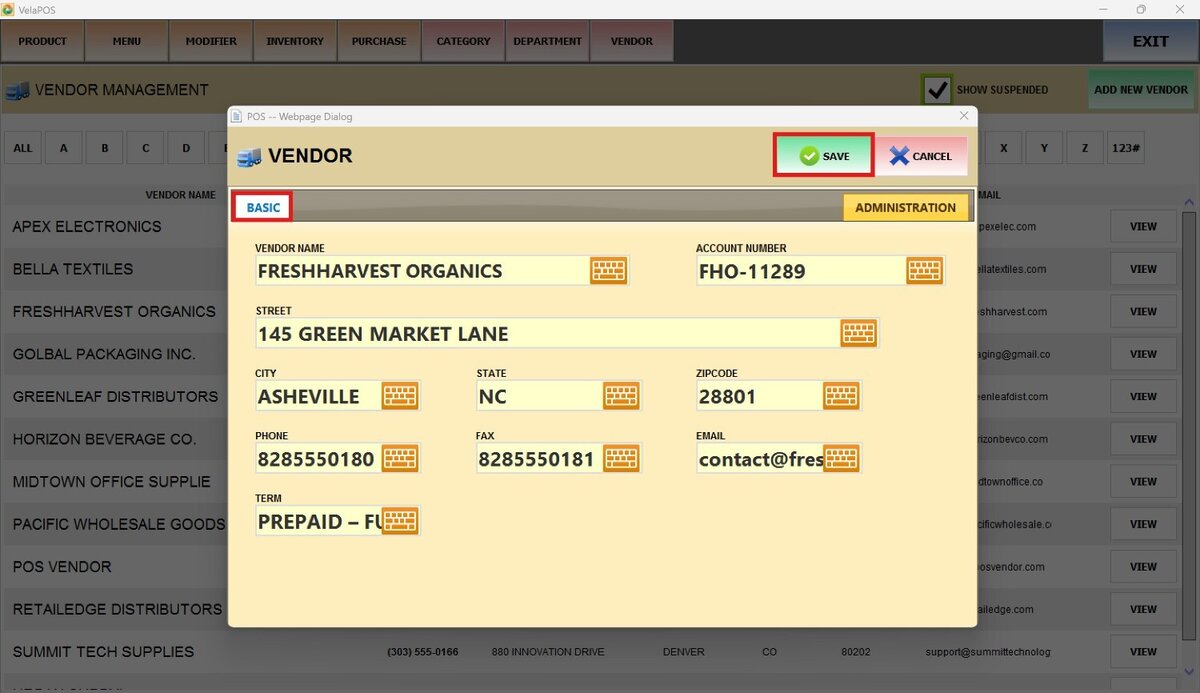The image size is (1200, 693).
Task: Open keyboard for Phone field
Action: pyautogui.click(x=400, y=459)
